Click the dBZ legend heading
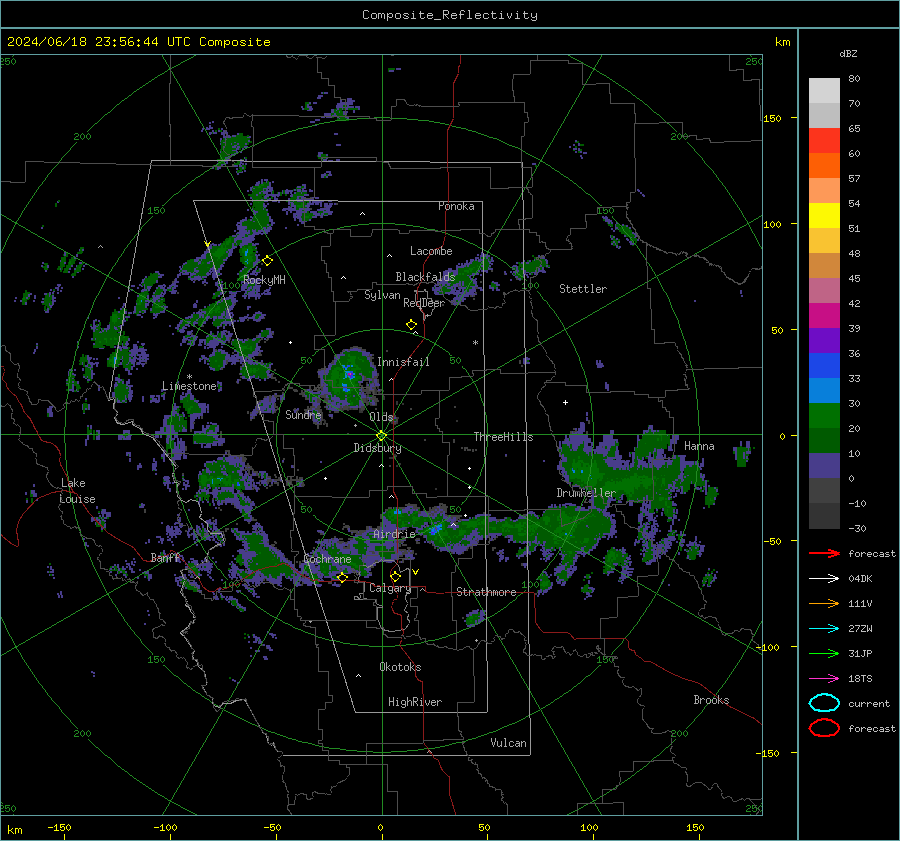Viewport: 900px width, 841px height. (x=848, y=53)
